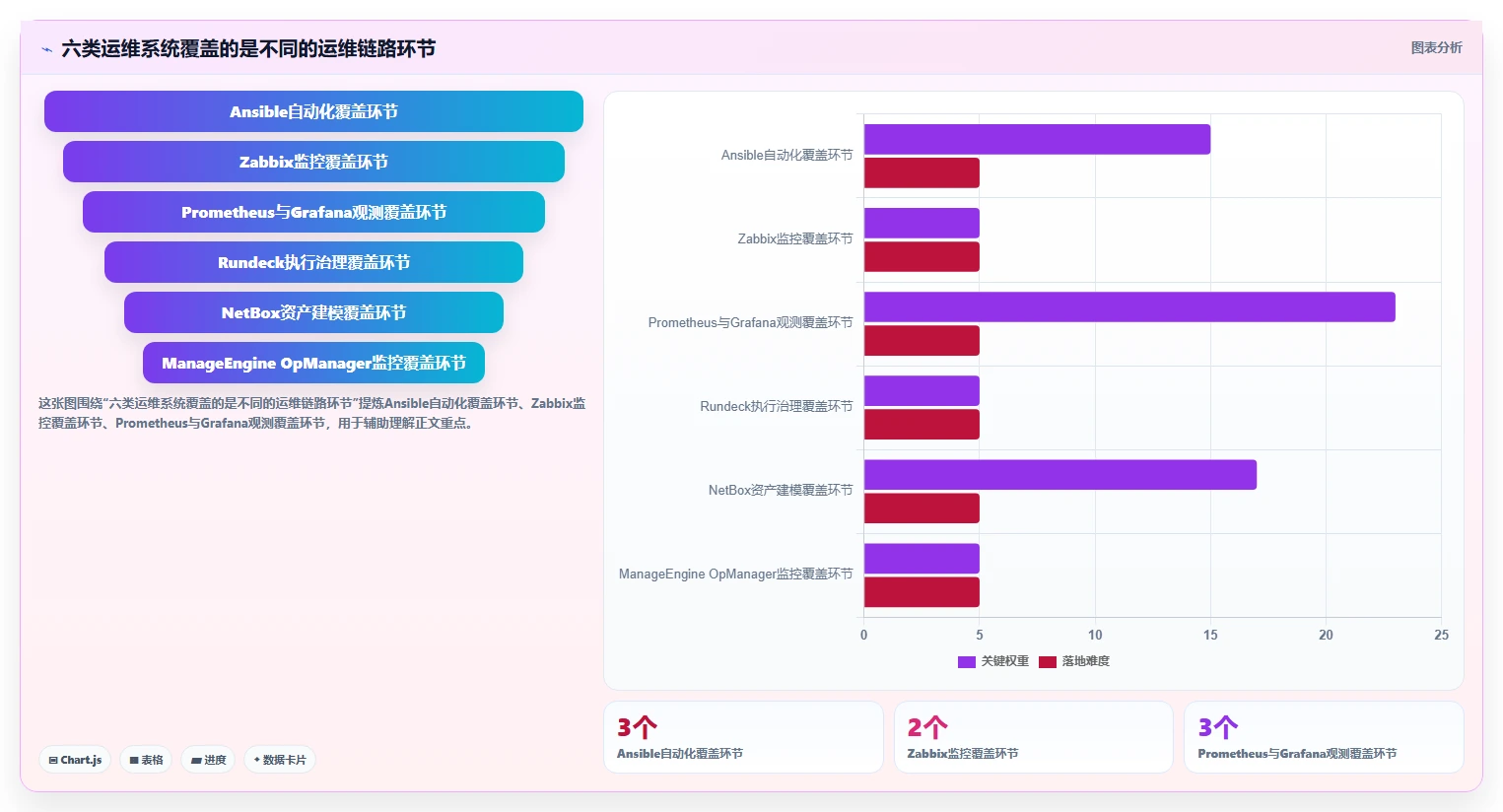The width and height of the screenshot is (1503, 812).
Task: Click the purple bar for Prometheus与Grafana
Action: coord(1129,306)
